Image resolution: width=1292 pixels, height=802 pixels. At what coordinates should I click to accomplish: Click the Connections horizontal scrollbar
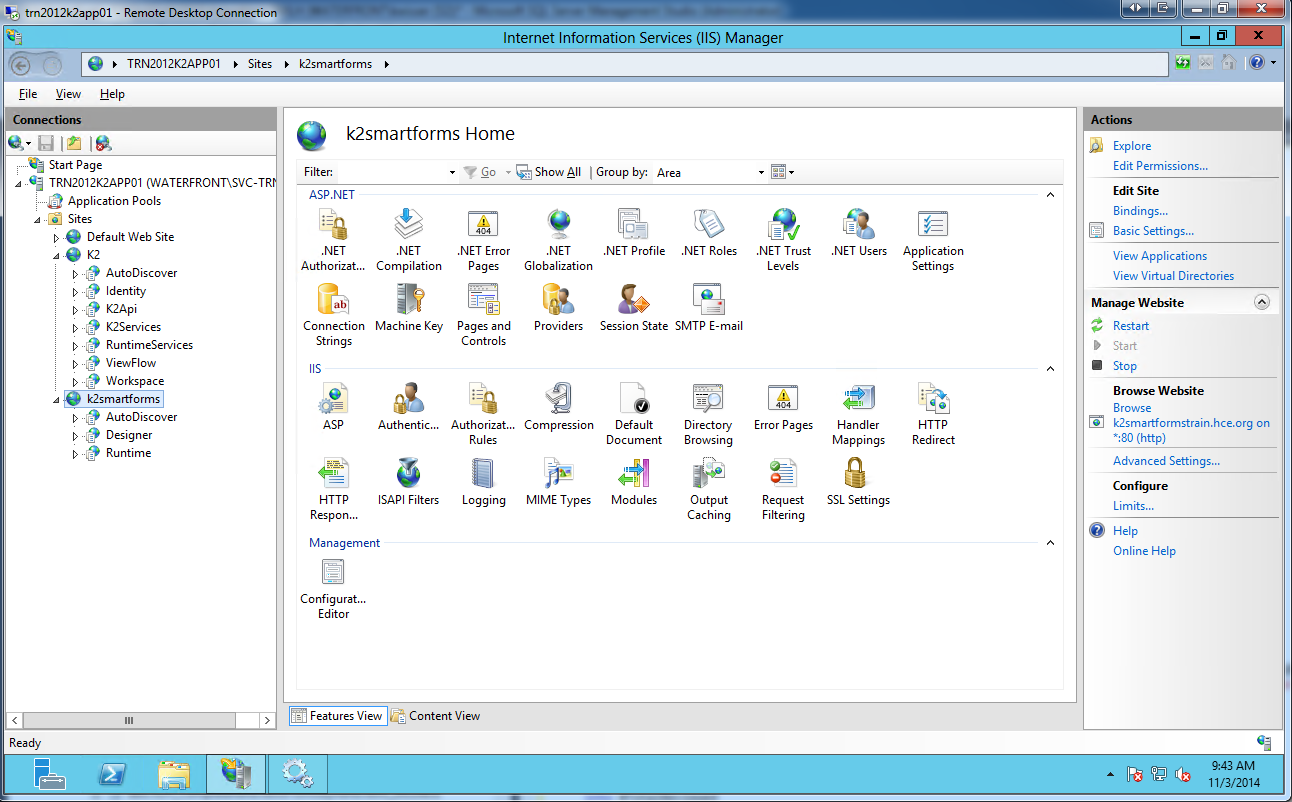128,720
